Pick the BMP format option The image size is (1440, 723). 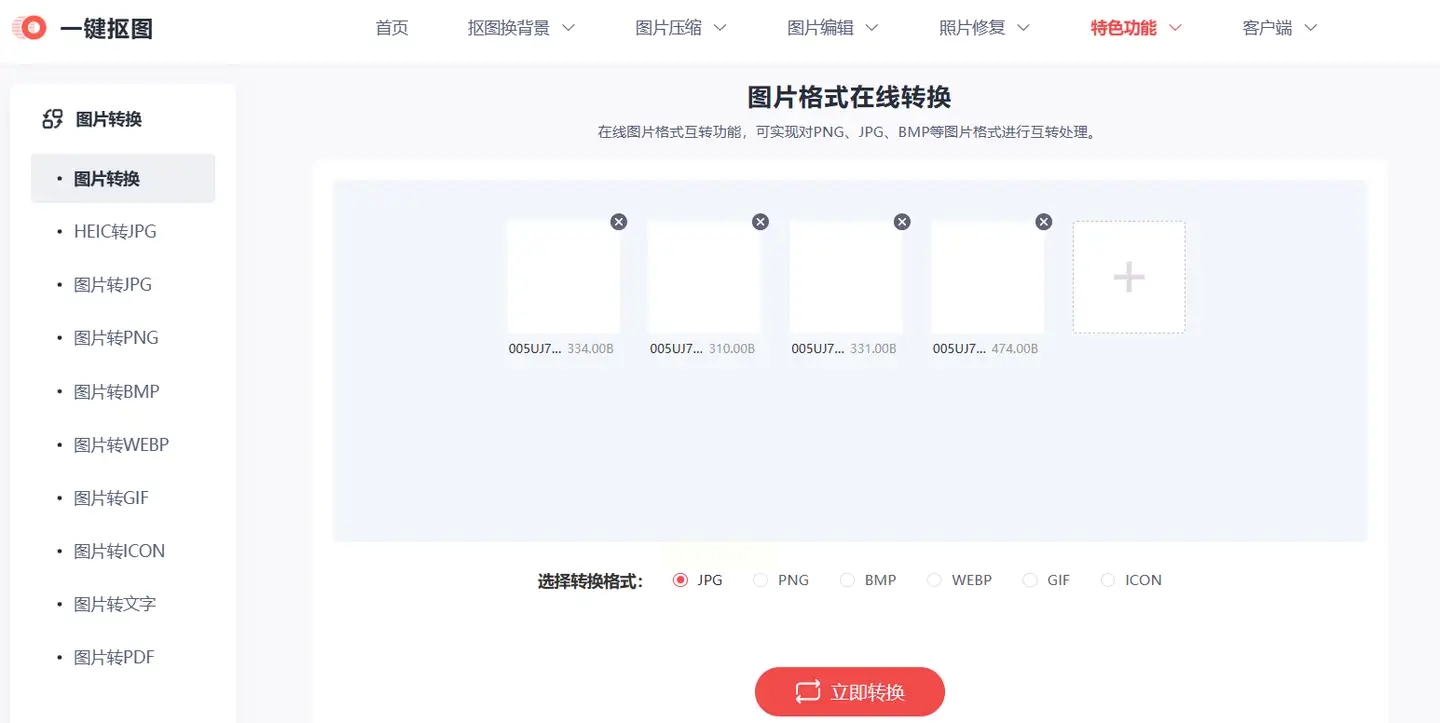pos(847,580)
